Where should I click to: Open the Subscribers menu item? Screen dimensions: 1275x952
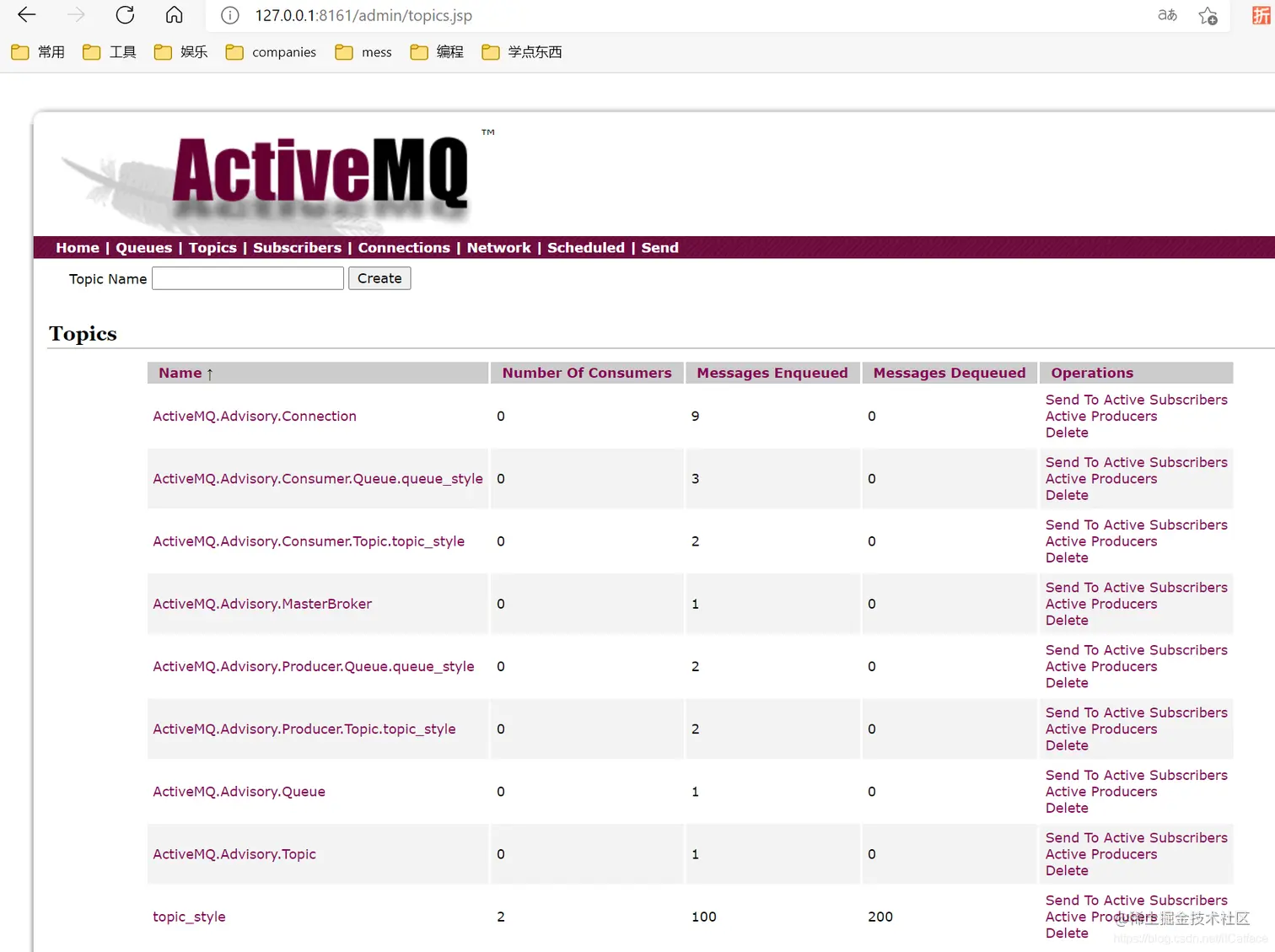pyautogui.click(x=297, y=248)
